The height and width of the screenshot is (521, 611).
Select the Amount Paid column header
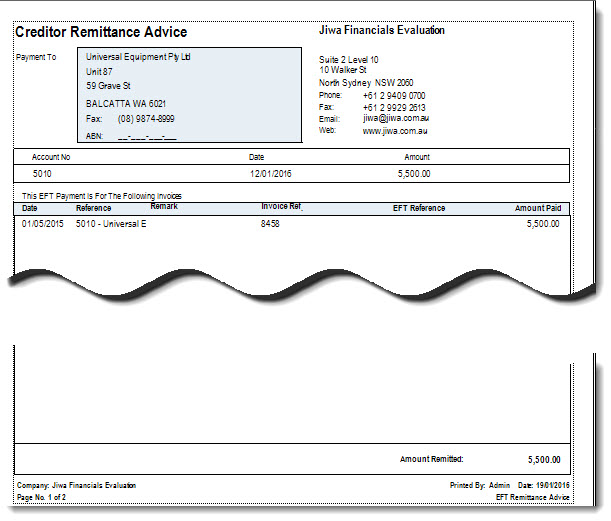pos(538,208)
